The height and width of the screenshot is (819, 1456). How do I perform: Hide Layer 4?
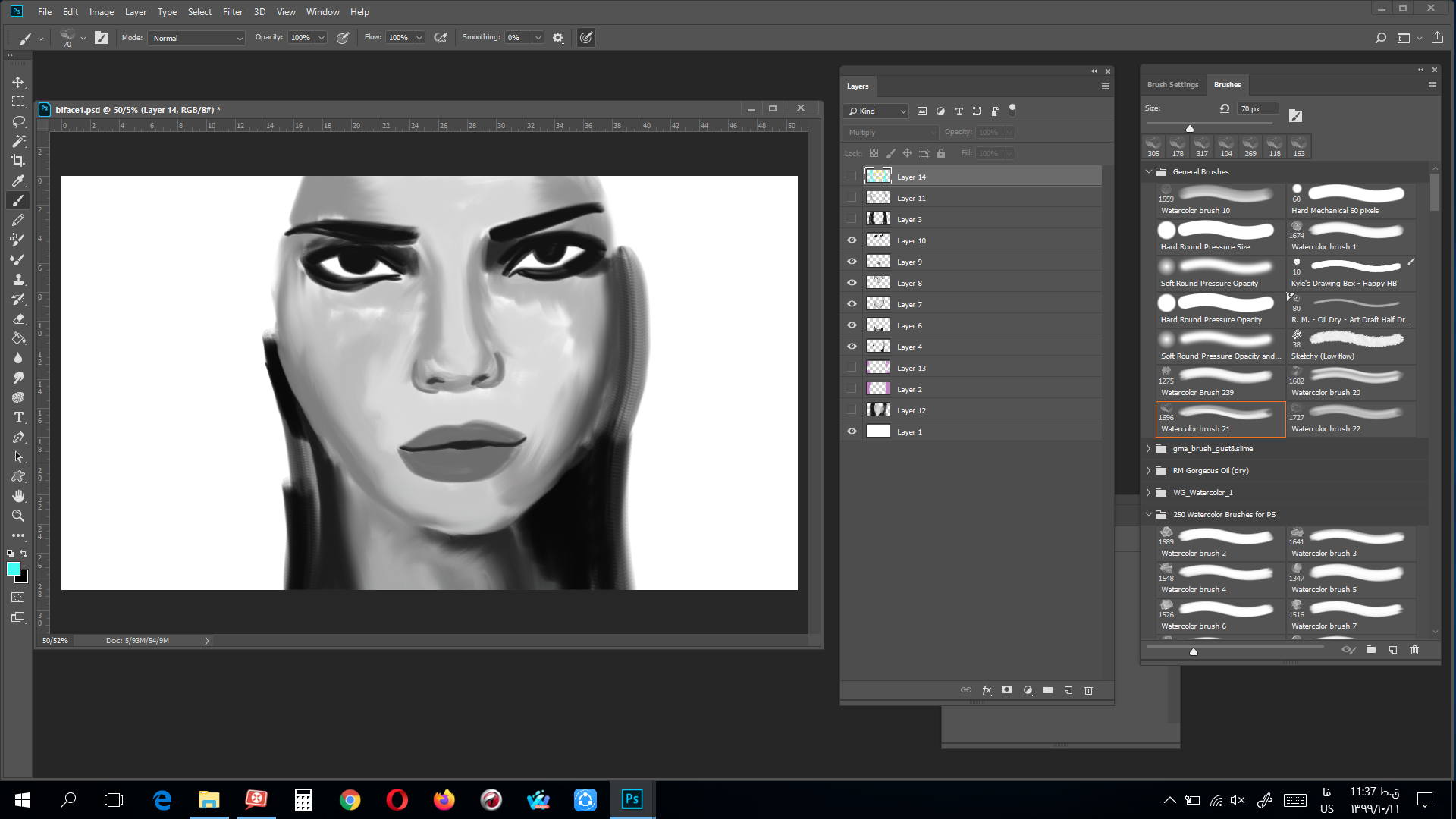click(852, 347)
